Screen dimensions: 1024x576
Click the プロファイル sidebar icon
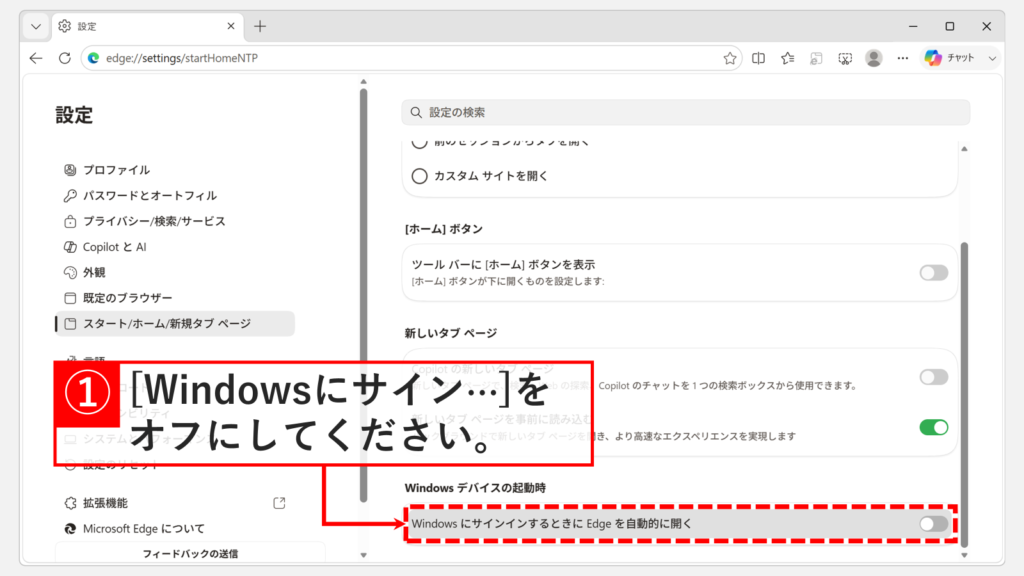pyautogui.click(x=70, y=170)
